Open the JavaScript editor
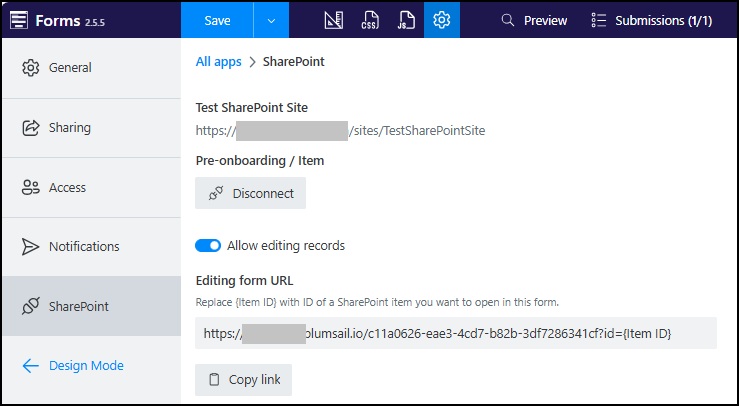The image size is (739, 406). coord(406,20)
